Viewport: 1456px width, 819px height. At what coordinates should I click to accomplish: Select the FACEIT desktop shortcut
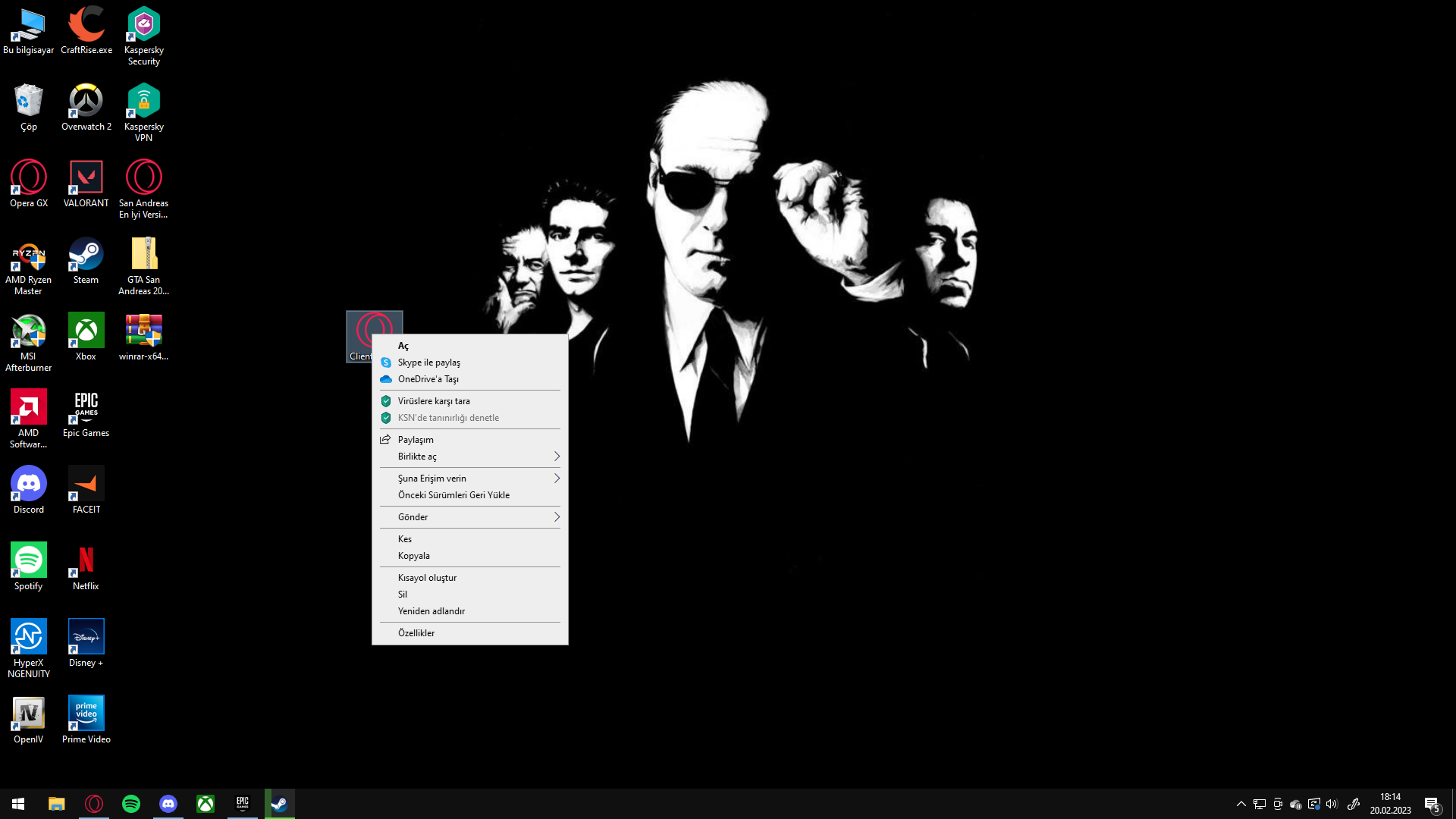click(x=86, y=485)
